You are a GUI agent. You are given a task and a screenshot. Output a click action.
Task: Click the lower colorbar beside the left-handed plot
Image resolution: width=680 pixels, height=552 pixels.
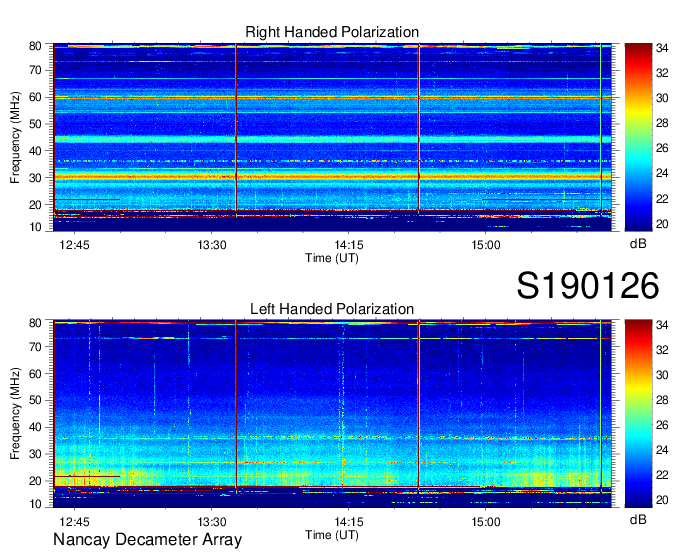click(x=638, y=414)
